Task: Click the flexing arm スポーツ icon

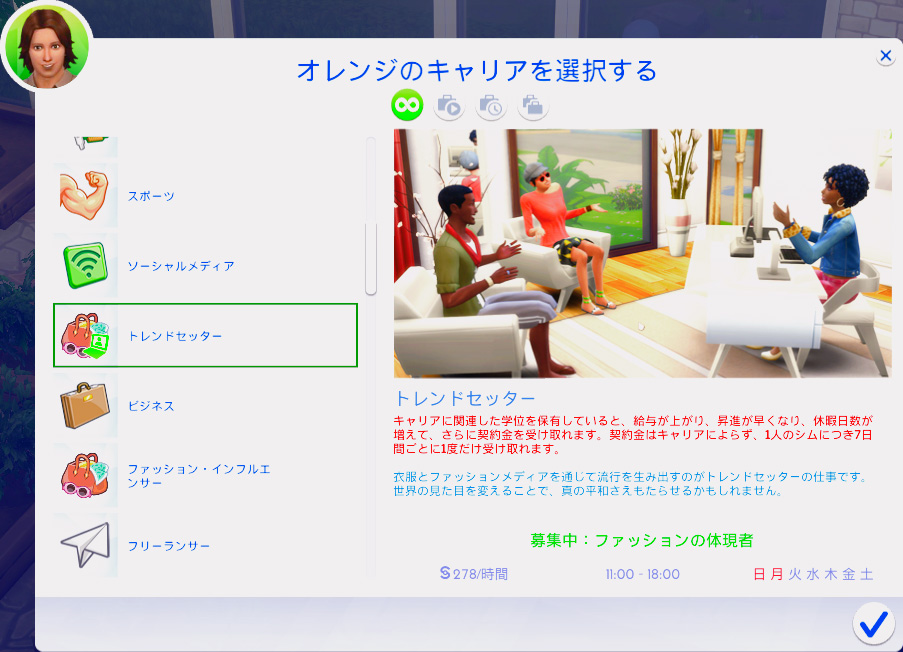Action: click(x=86, y=197)
